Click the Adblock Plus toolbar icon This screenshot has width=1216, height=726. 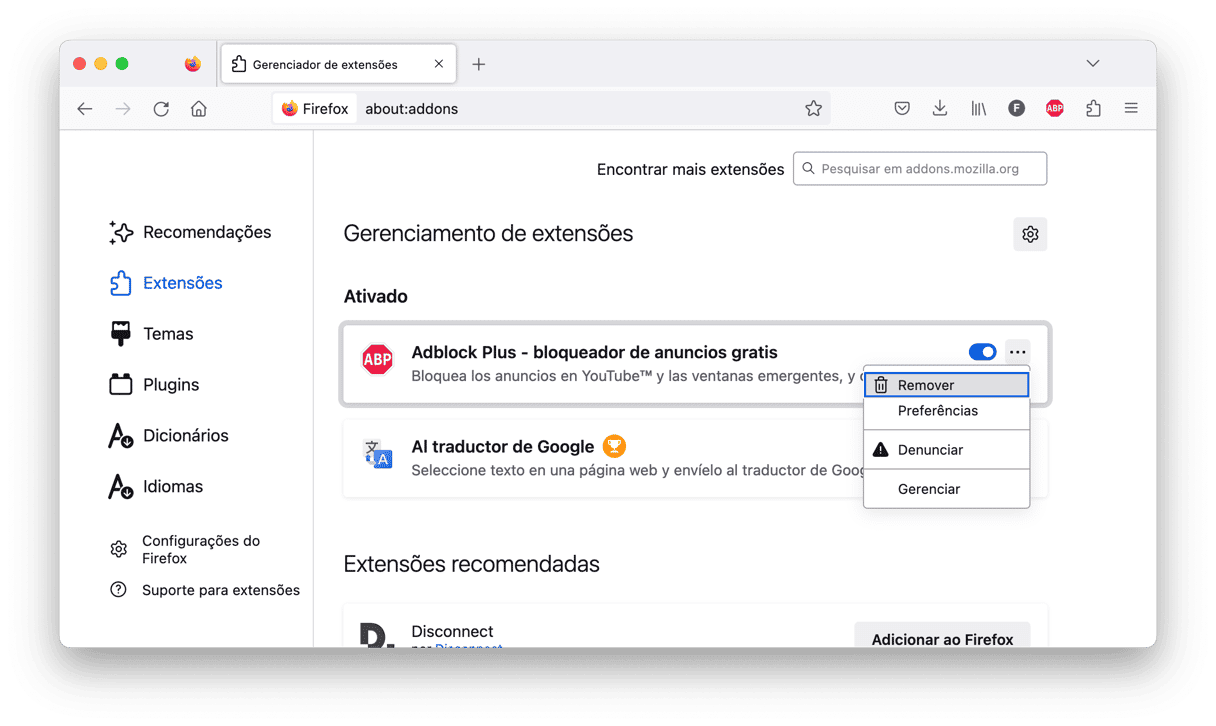pyautogui.click(x=1055, y=108)
